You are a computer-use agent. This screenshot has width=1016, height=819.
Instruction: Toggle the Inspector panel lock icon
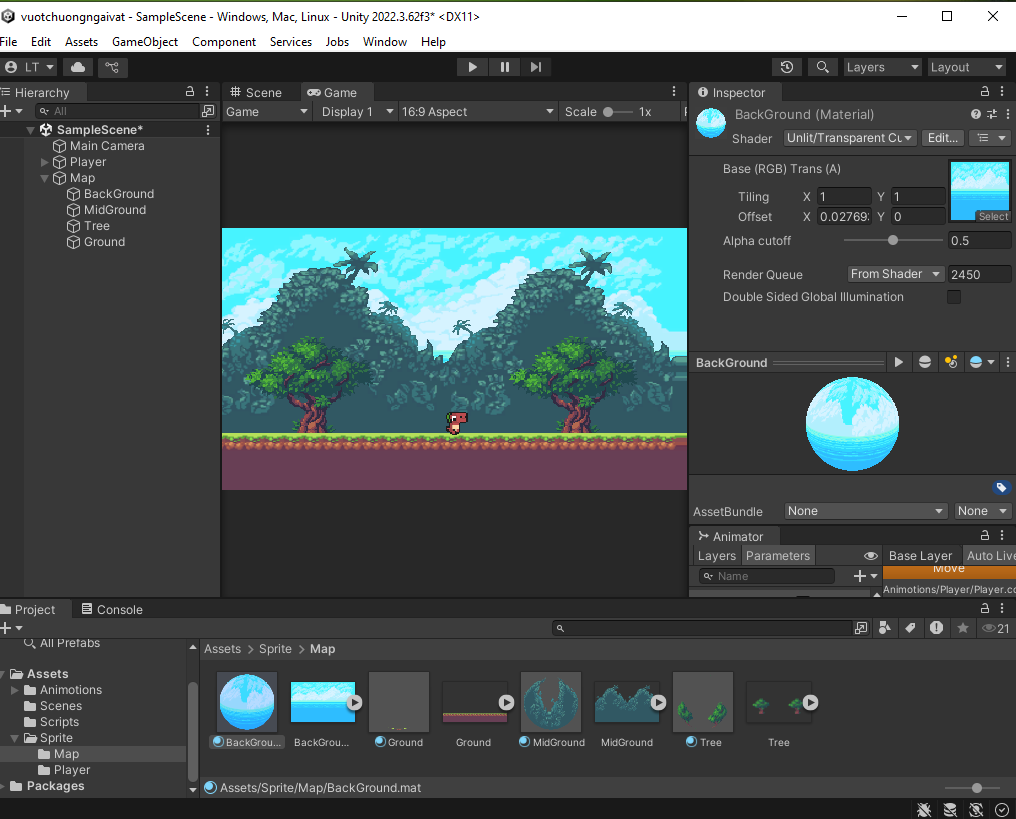pos(986,92)
